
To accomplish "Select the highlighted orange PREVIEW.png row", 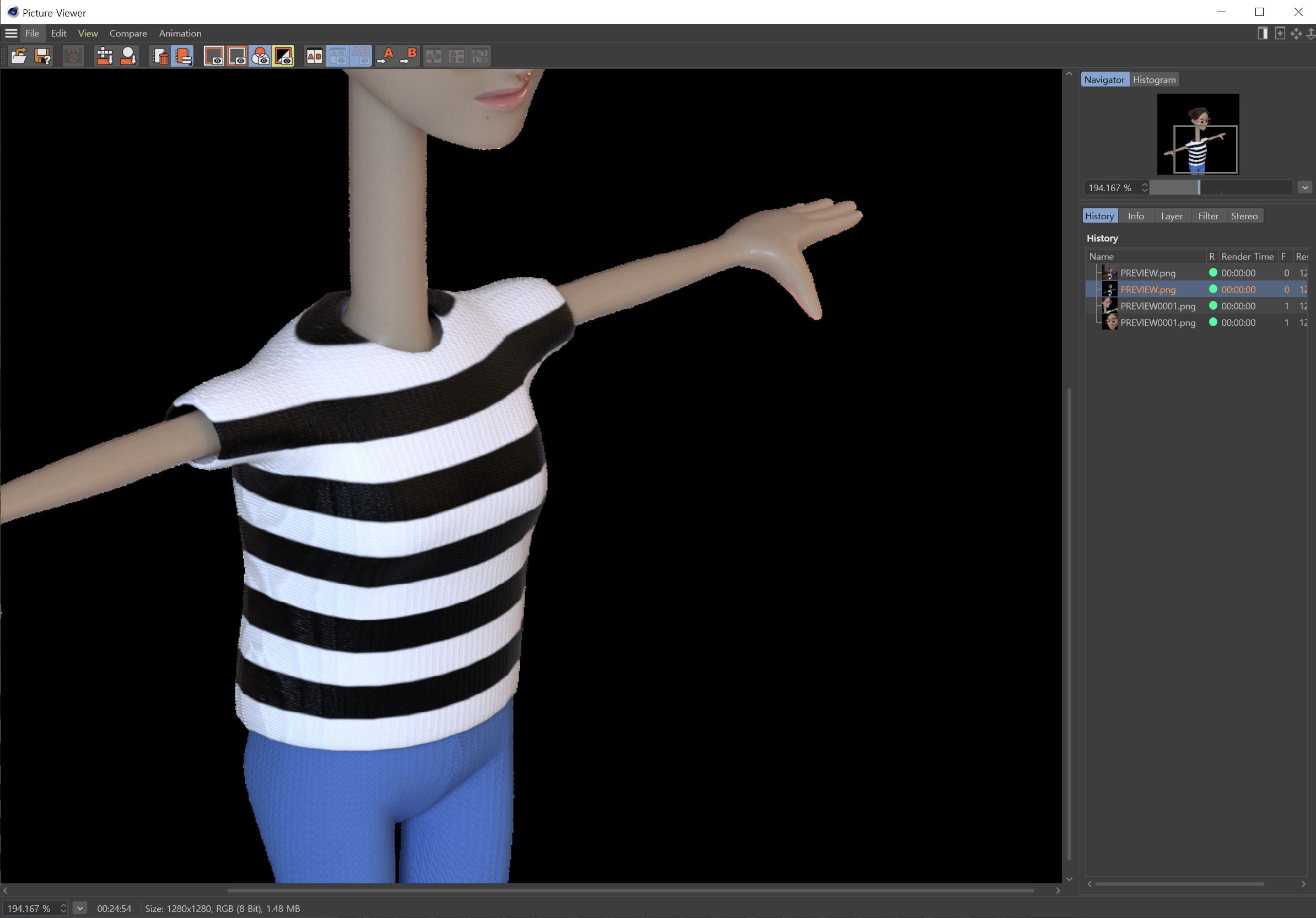I will pos(1197,289).
